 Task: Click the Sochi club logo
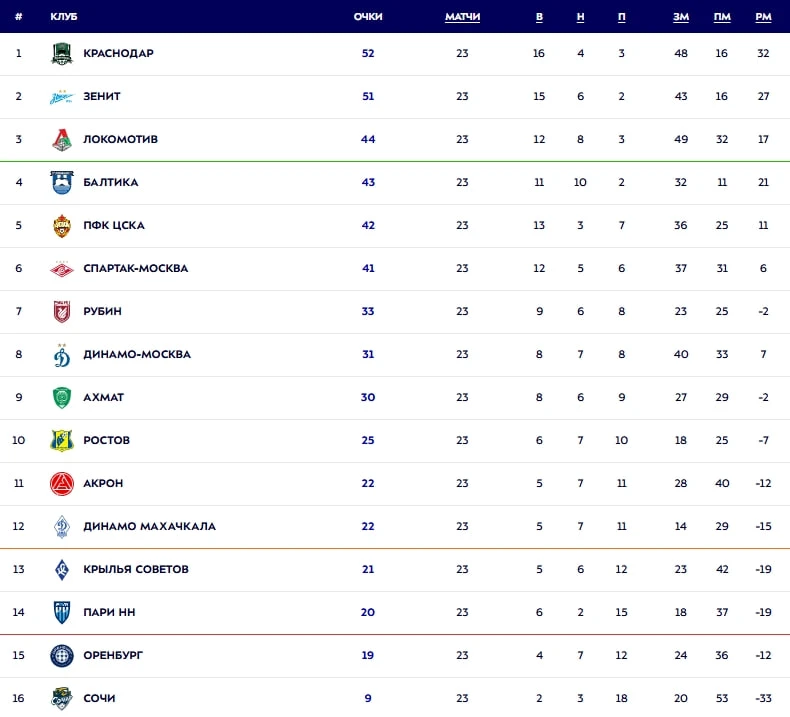[x=62, y=698]
